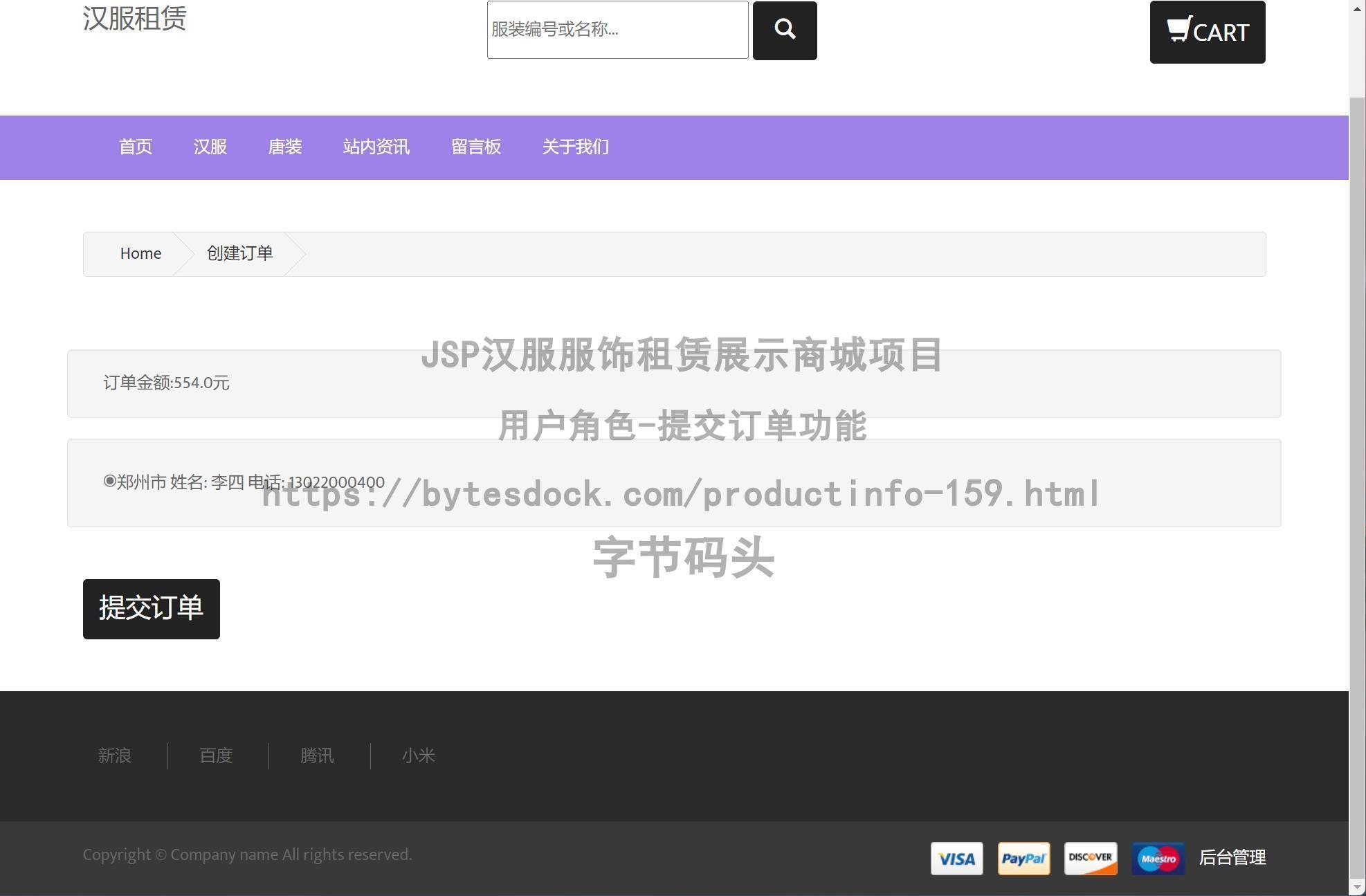Open the 百度 footer link

point(216,756)
